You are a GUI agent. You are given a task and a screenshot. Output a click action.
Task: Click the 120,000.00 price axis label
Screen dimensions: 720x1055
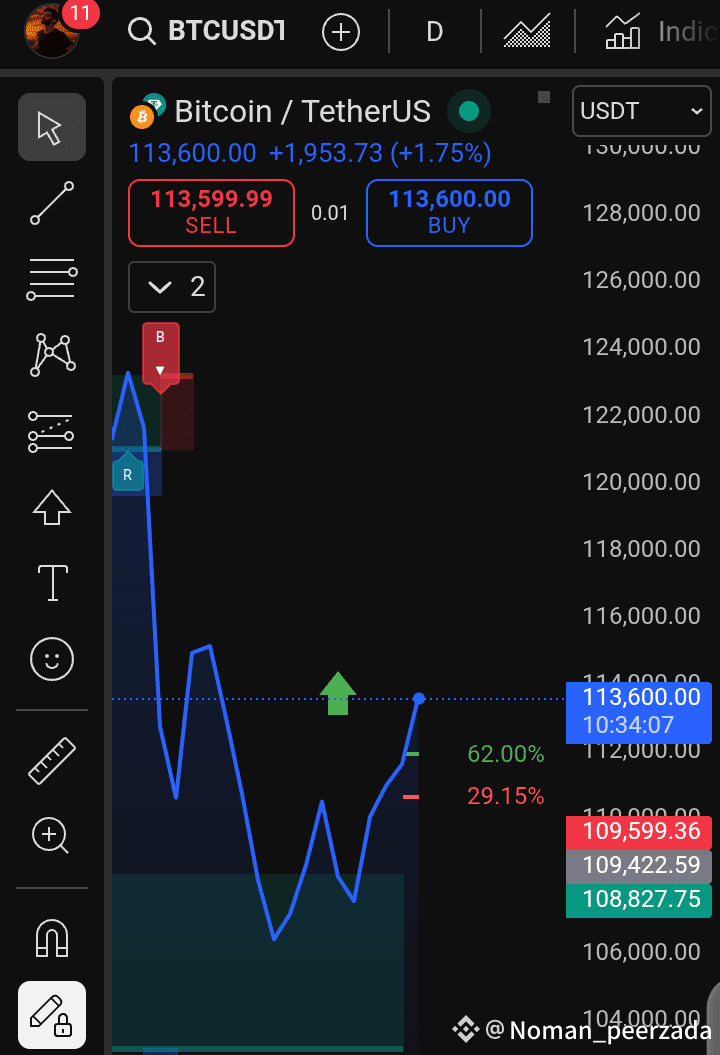click(641, 482)
